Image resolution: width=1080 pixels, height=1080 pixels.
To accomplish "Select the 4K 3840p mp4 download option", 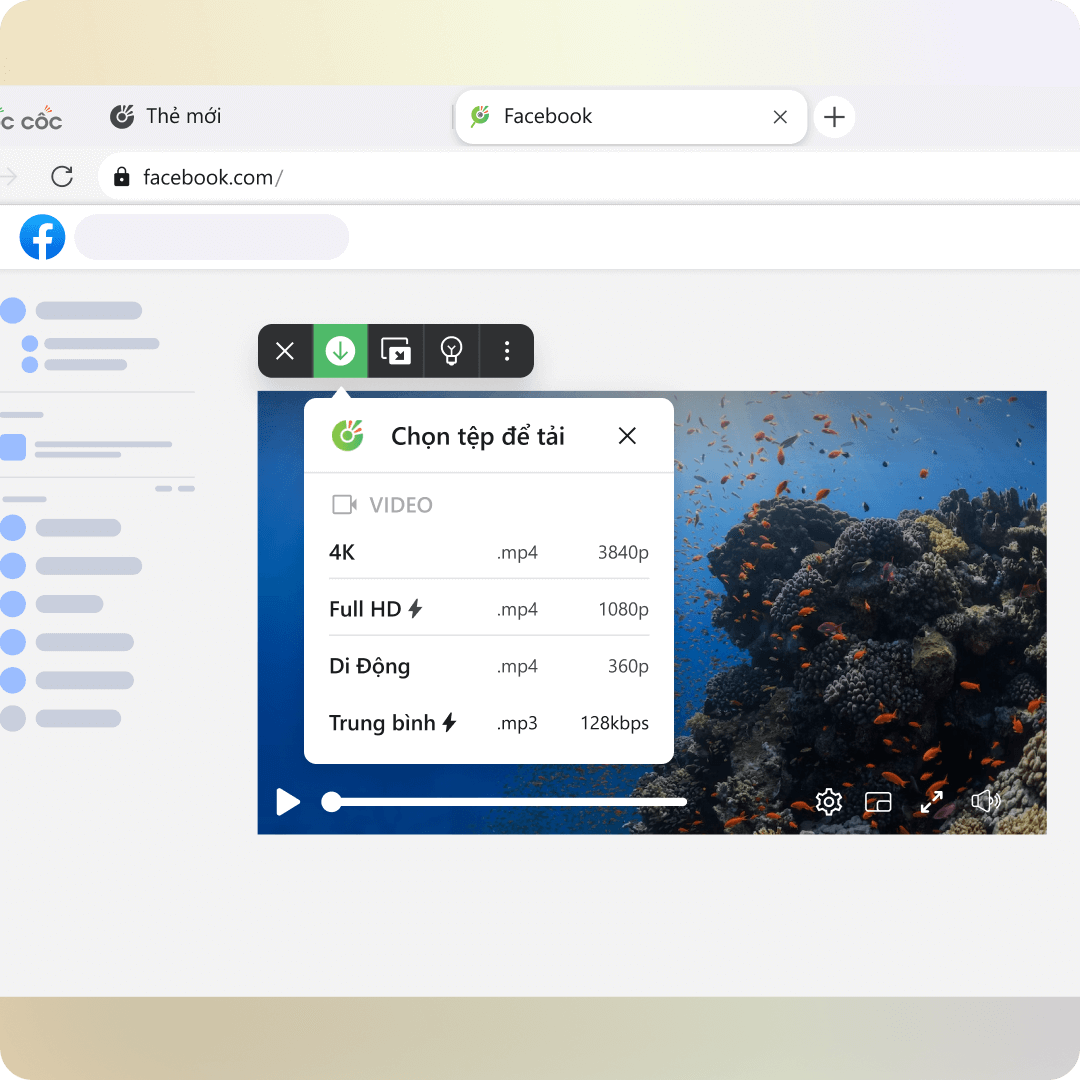I will pyautogui.click(x=488, y=553).
